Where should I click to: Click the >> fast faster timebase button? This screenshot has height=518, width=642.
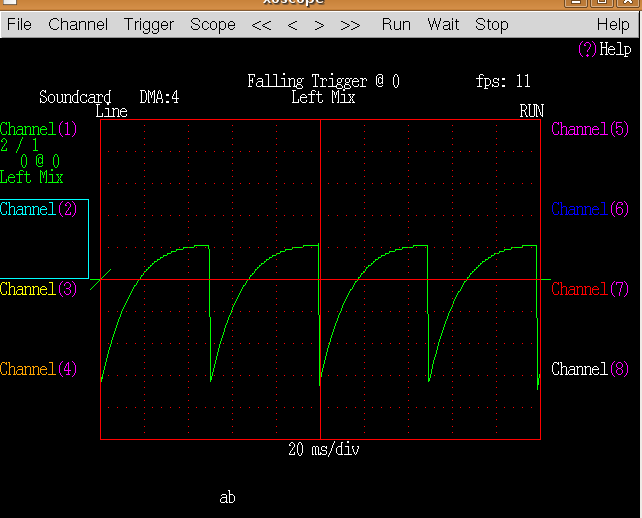point(351,24)
